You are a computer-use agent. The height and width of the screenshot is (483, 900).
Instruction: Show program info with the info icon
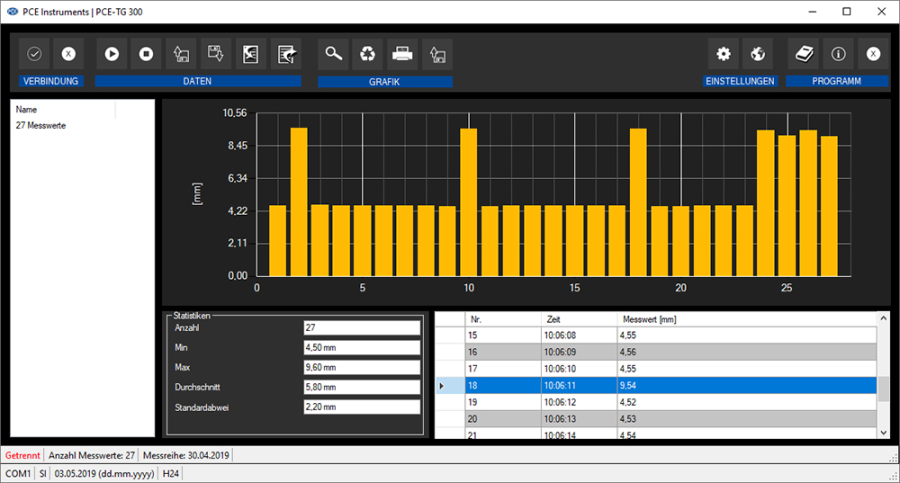(x=838, y=54)
